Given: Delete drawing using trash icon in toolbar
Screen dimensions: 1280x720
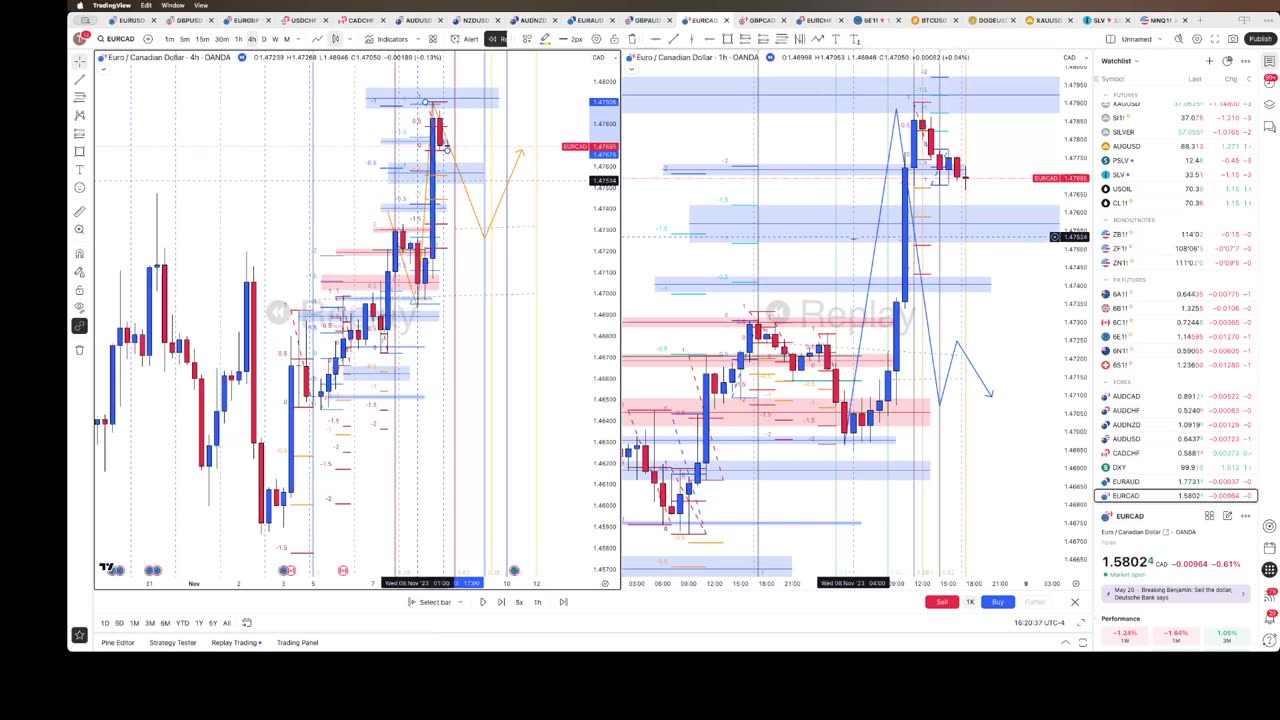Looking at the screenshot, I should click(632, 39).
